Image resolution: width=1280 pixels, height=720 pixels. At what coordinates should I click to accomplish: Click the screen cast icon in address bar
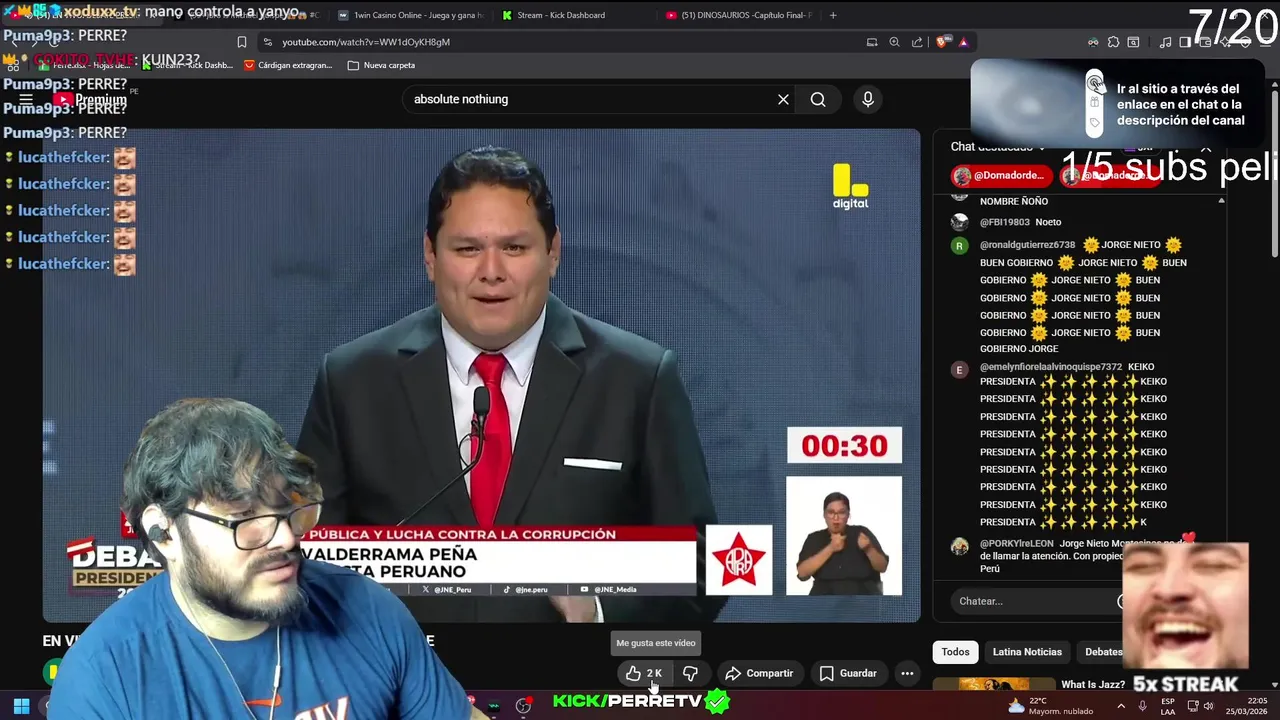872,42
